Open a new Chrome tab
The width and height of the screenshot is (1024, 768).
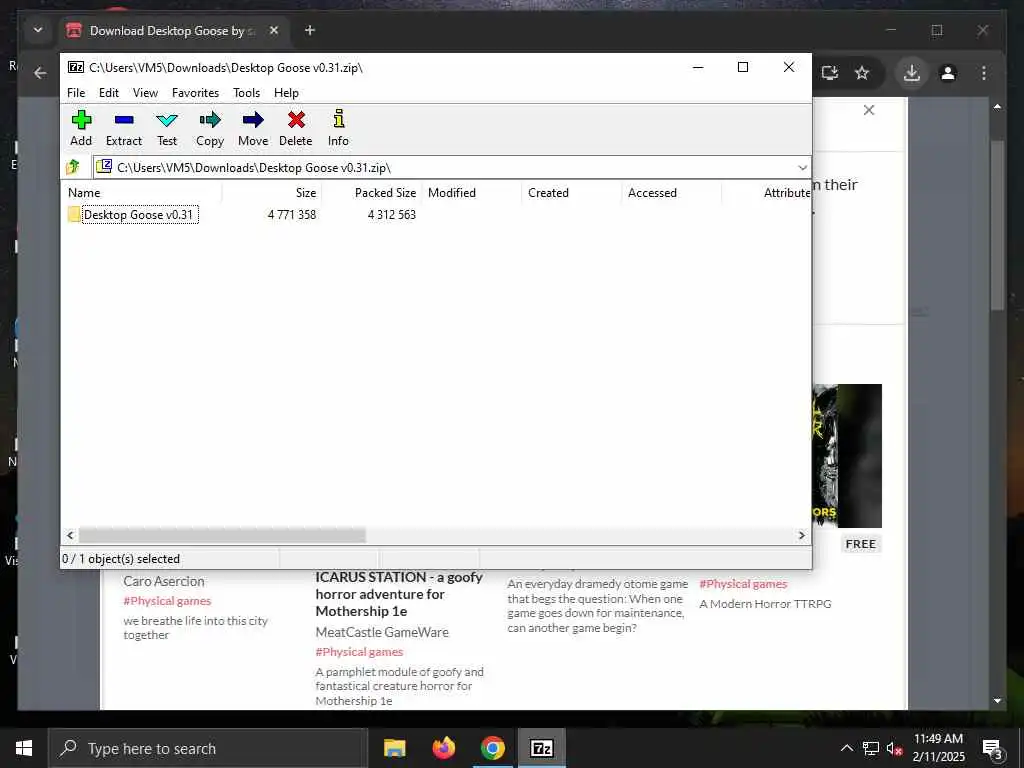(x=310, y=30)
